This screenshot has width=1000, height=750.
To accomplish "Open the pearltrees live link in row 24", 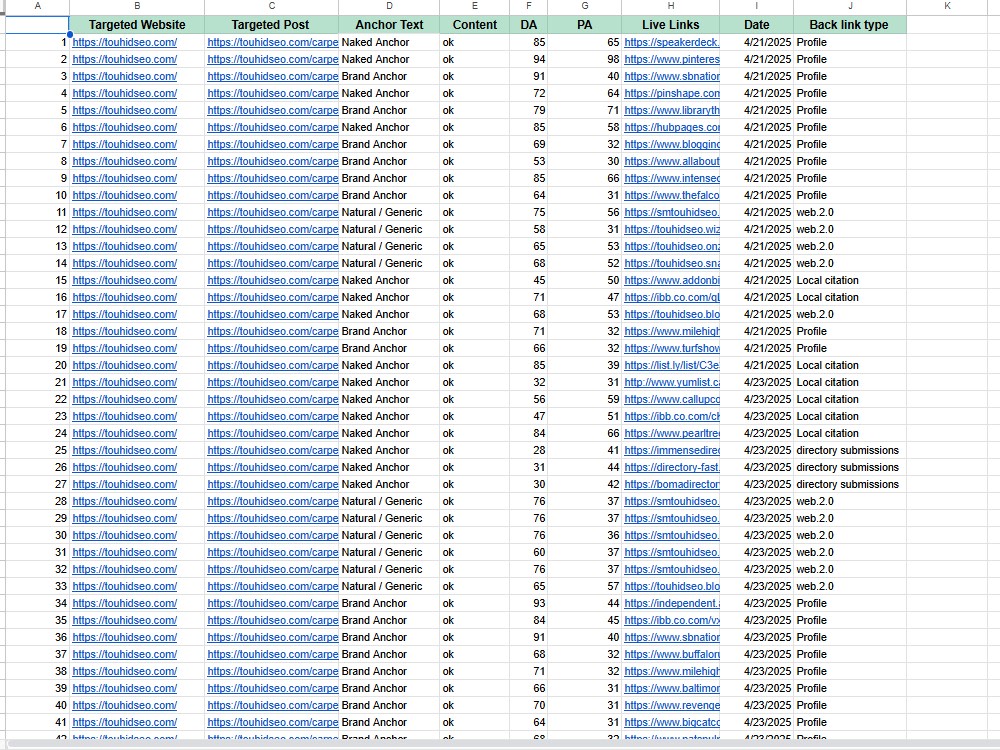I will 668,433.
